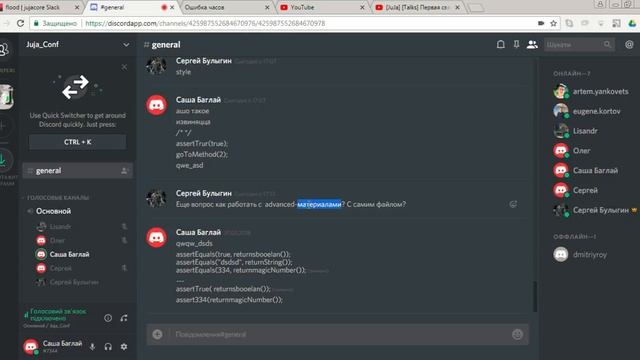640x360 pixels.
Task: Close the #general browser tab
Action: coord(172,7)
